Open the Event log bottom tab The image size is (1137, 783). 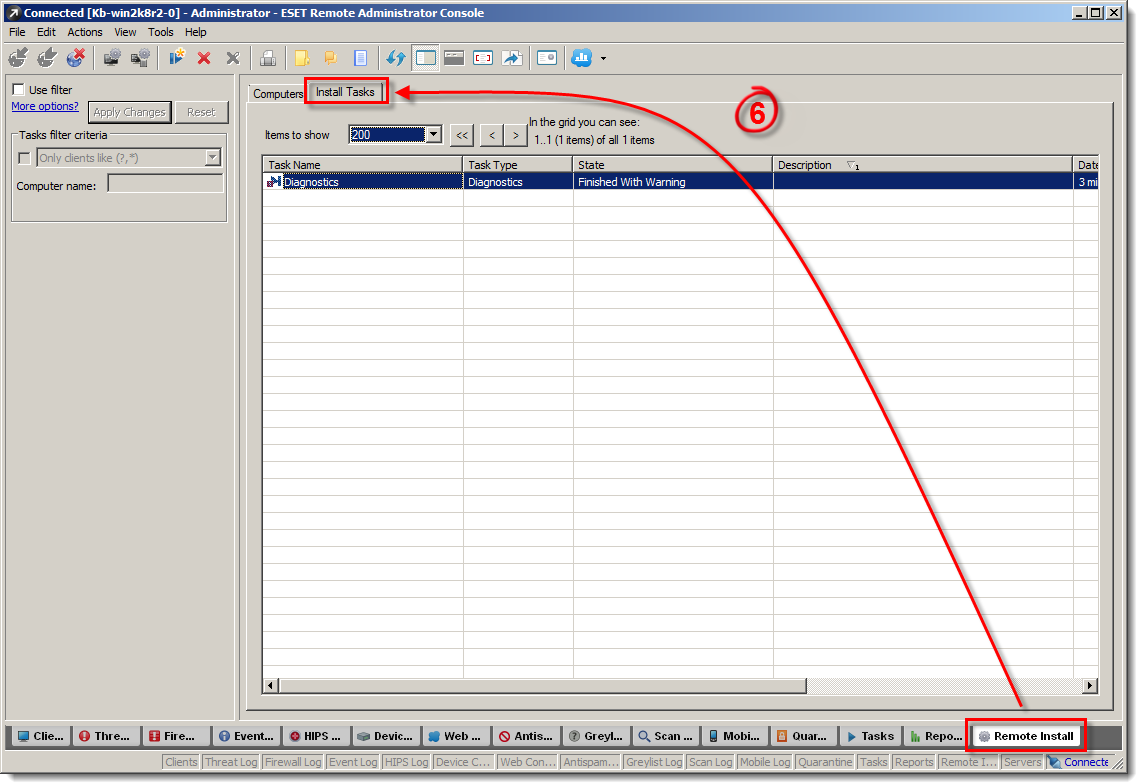(247, 736)
